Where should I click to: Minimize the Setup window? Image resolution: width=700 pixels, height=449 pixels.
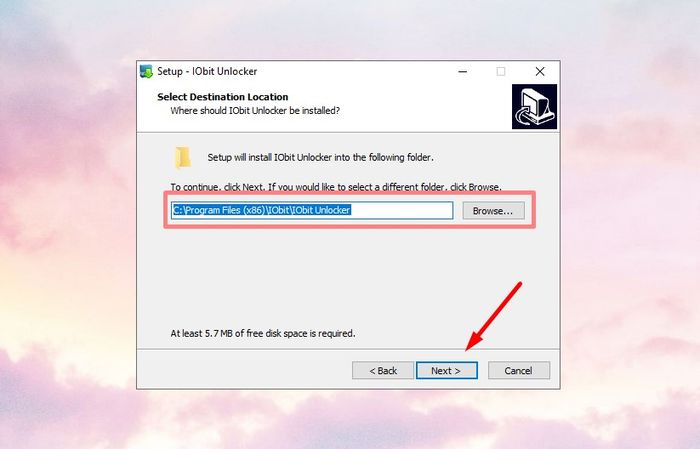[x=462, y=71]
